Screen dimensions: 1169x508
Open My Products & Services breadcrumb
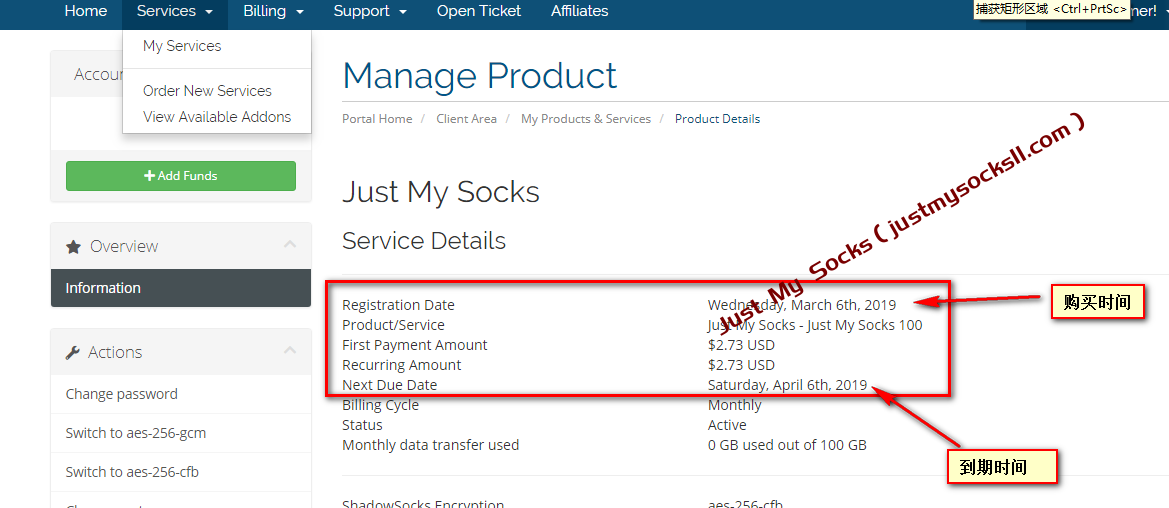585,119
